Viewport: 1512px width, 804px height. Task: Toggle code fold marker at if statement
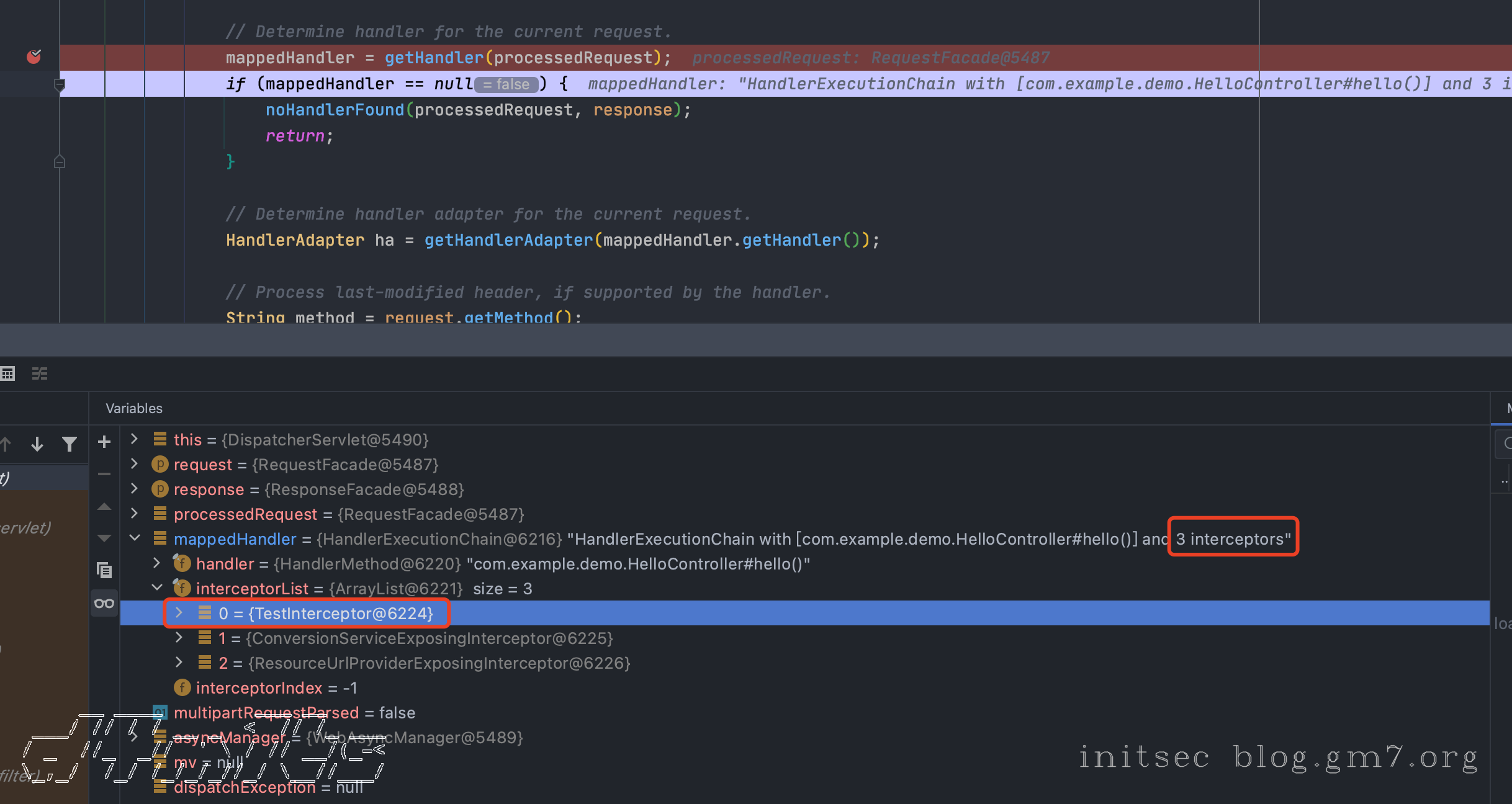(x=60, y=86)
